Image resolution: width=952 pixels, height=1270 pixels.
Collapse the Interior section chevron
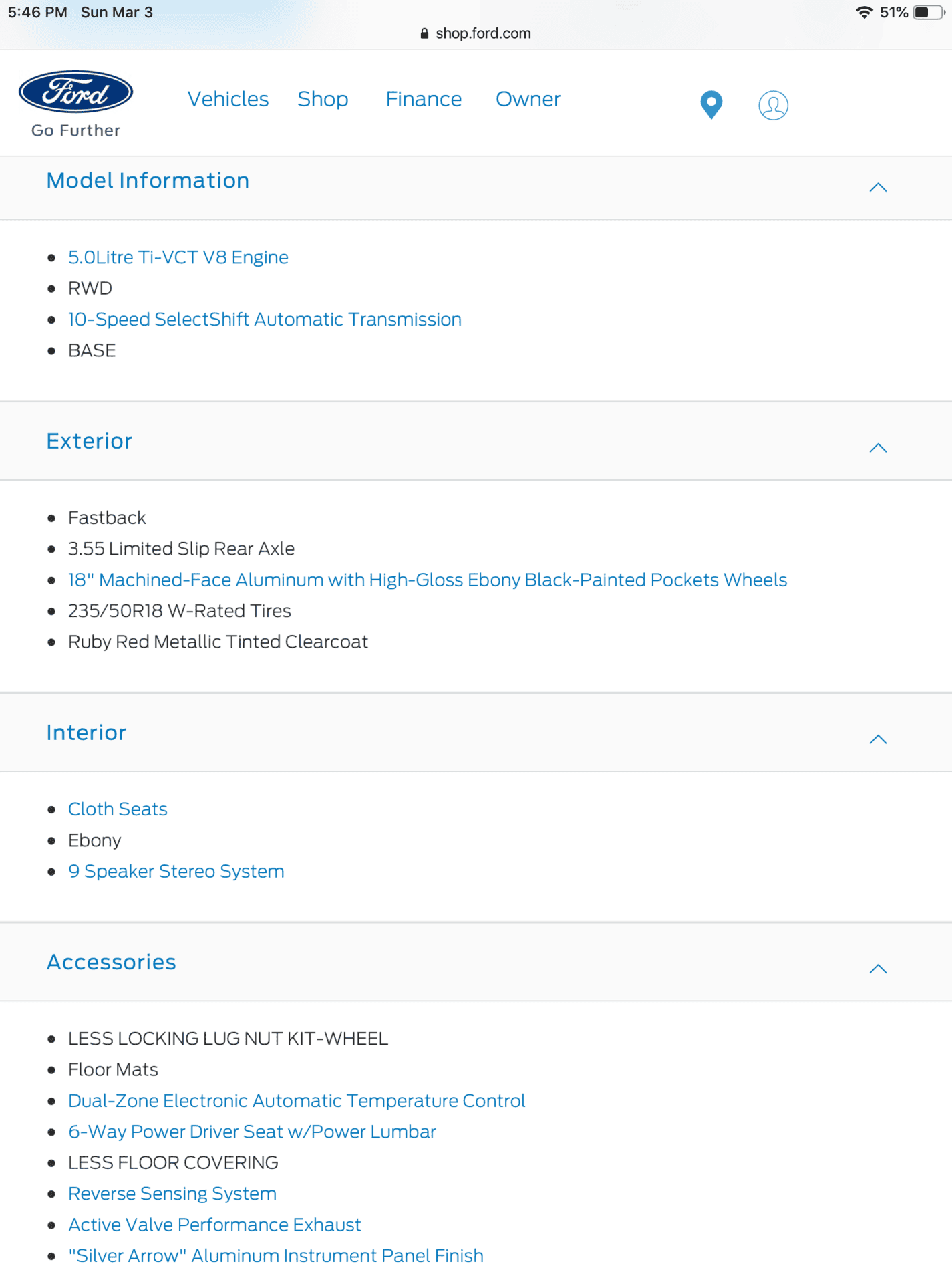coord(878,739)
